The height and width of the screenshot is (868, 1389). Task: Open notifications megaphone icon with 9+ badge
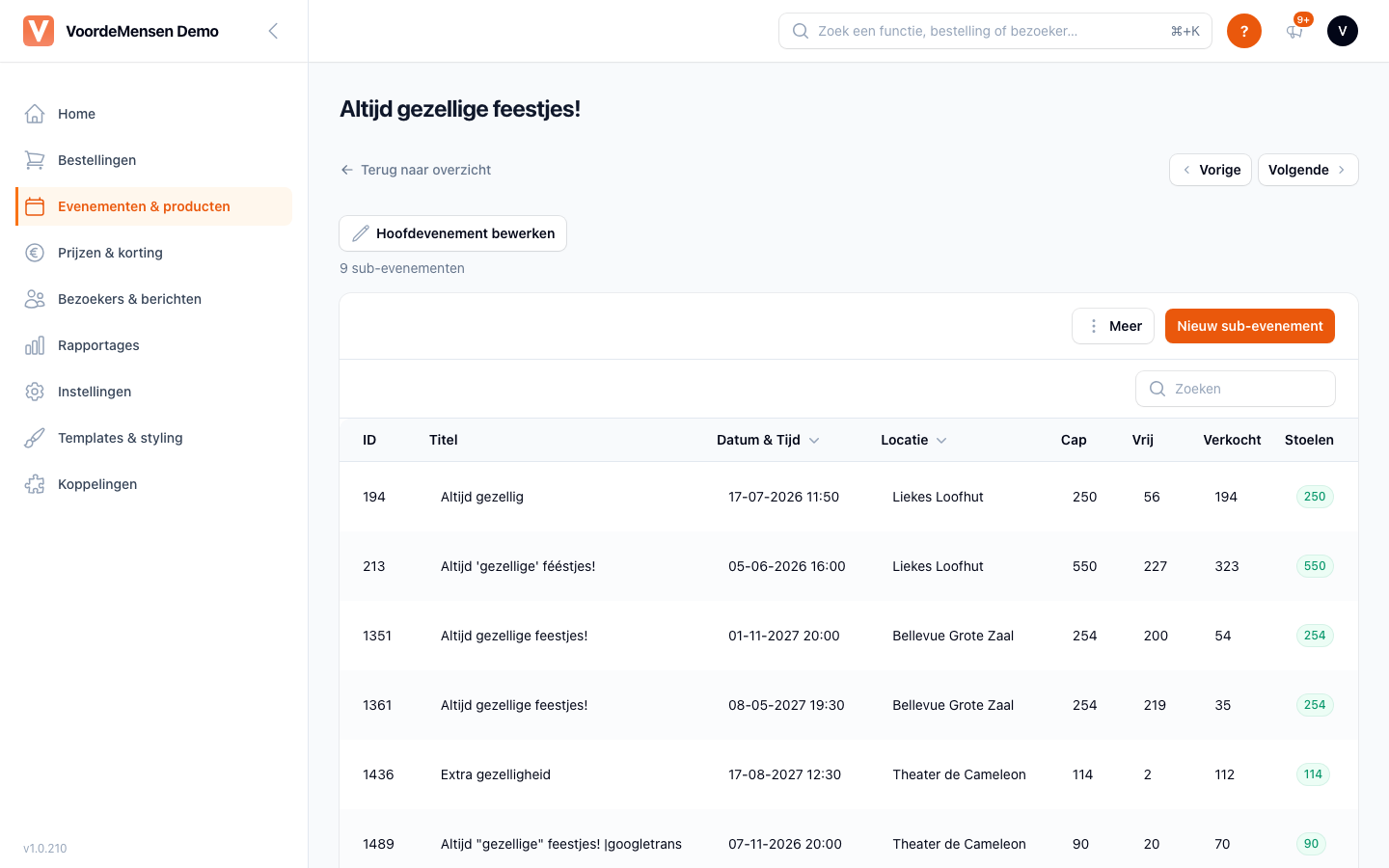[1294, 31]
